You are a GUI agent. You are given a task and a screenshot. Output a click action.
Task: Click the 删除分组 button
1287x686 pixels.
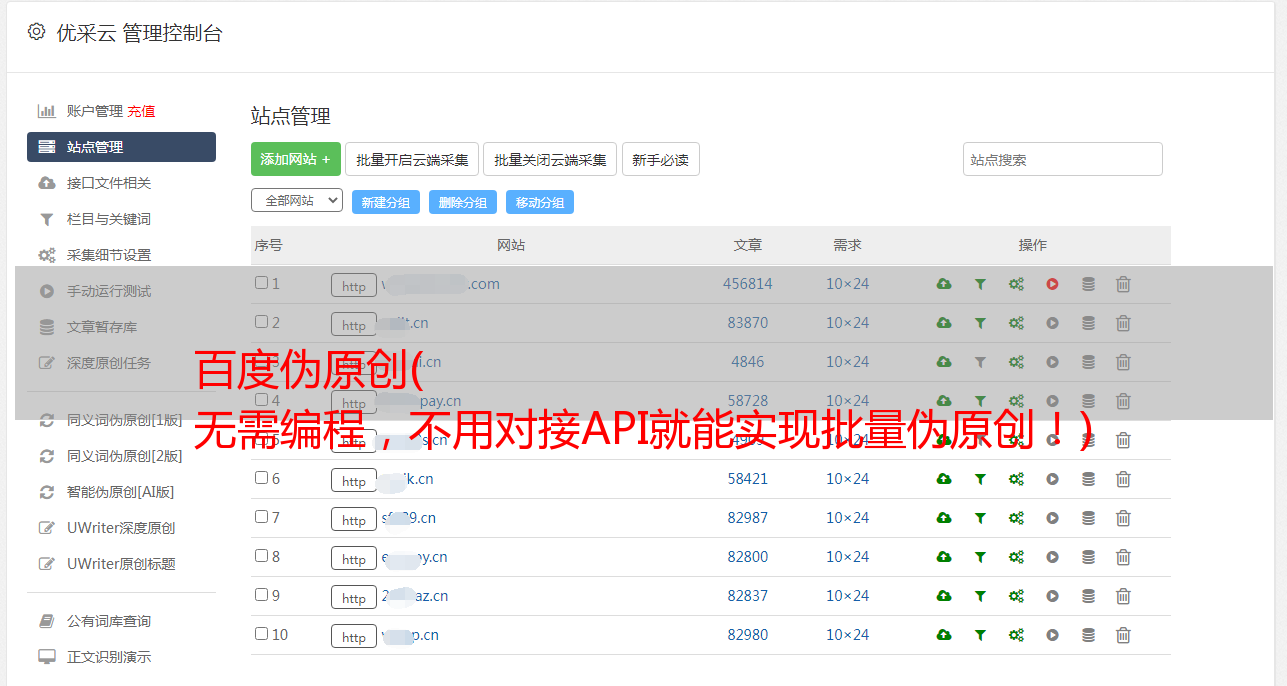click(x=463, y=202)
